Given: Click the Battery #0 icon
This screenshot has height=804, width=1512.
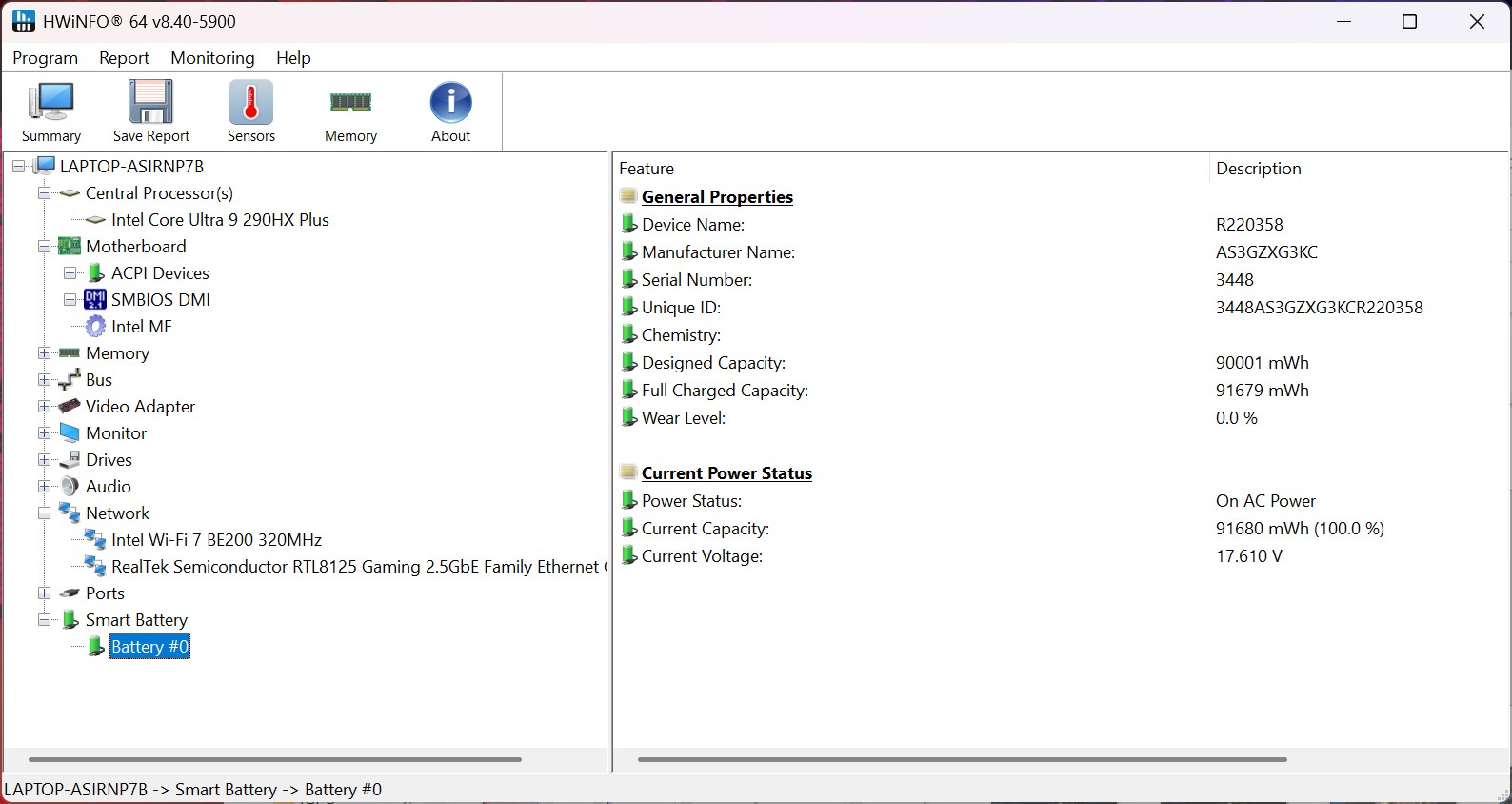Looking at the screenshot, I should pos(95,647).
